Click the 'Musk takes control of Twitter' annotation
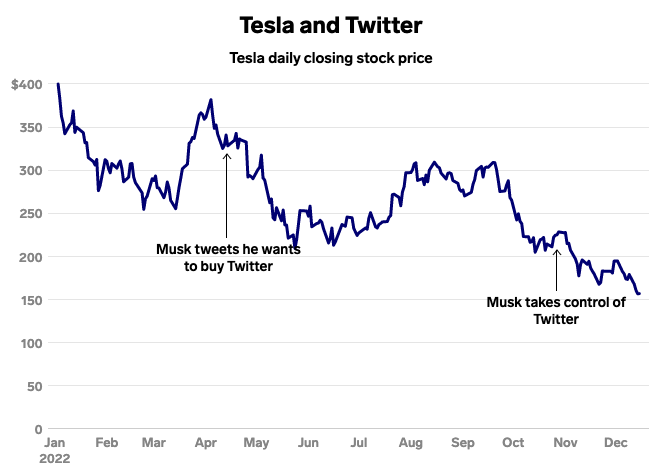662x474 pixels. coord(556,311)
